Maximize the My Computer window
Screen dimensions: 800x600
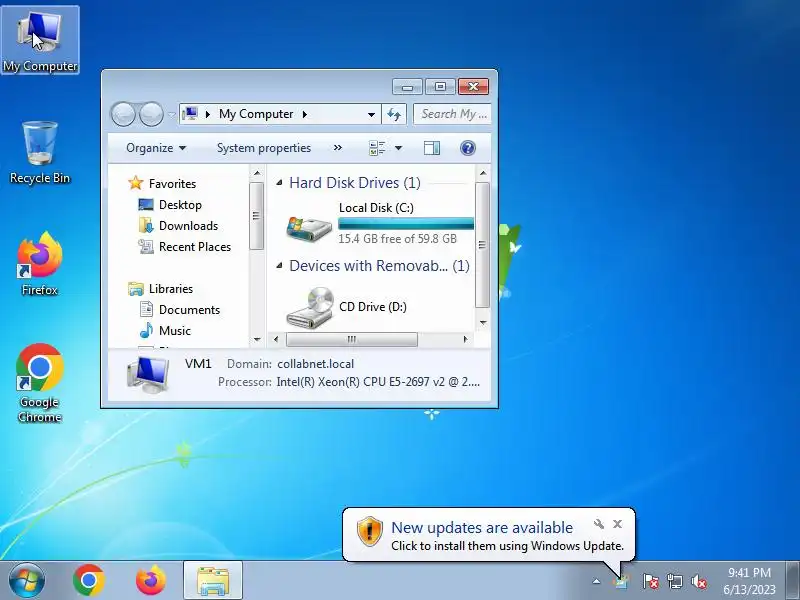[x=440, y=87]
